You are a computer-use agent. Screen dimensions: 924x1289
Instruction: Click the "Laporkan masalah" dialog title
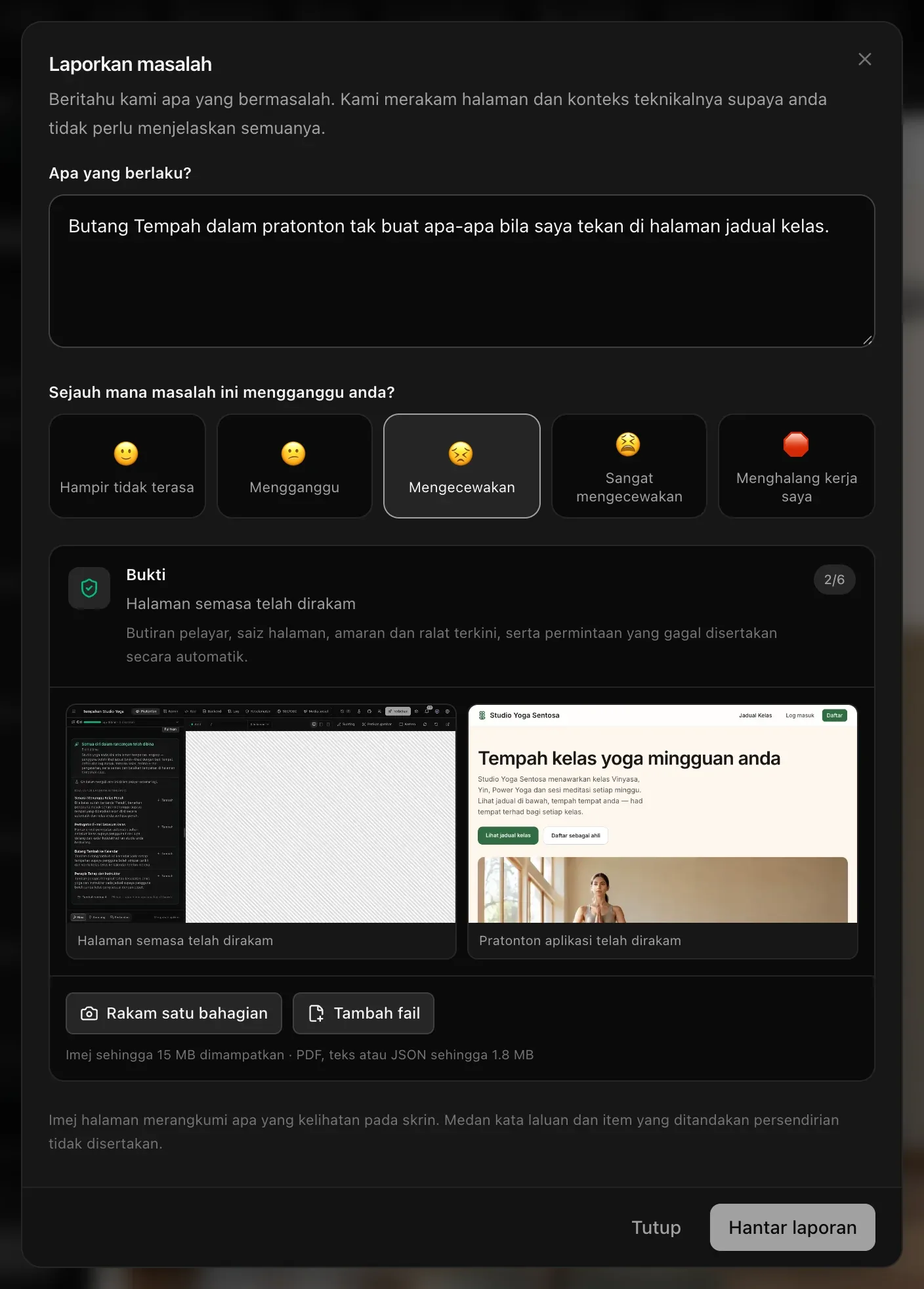tap(130, 64)
